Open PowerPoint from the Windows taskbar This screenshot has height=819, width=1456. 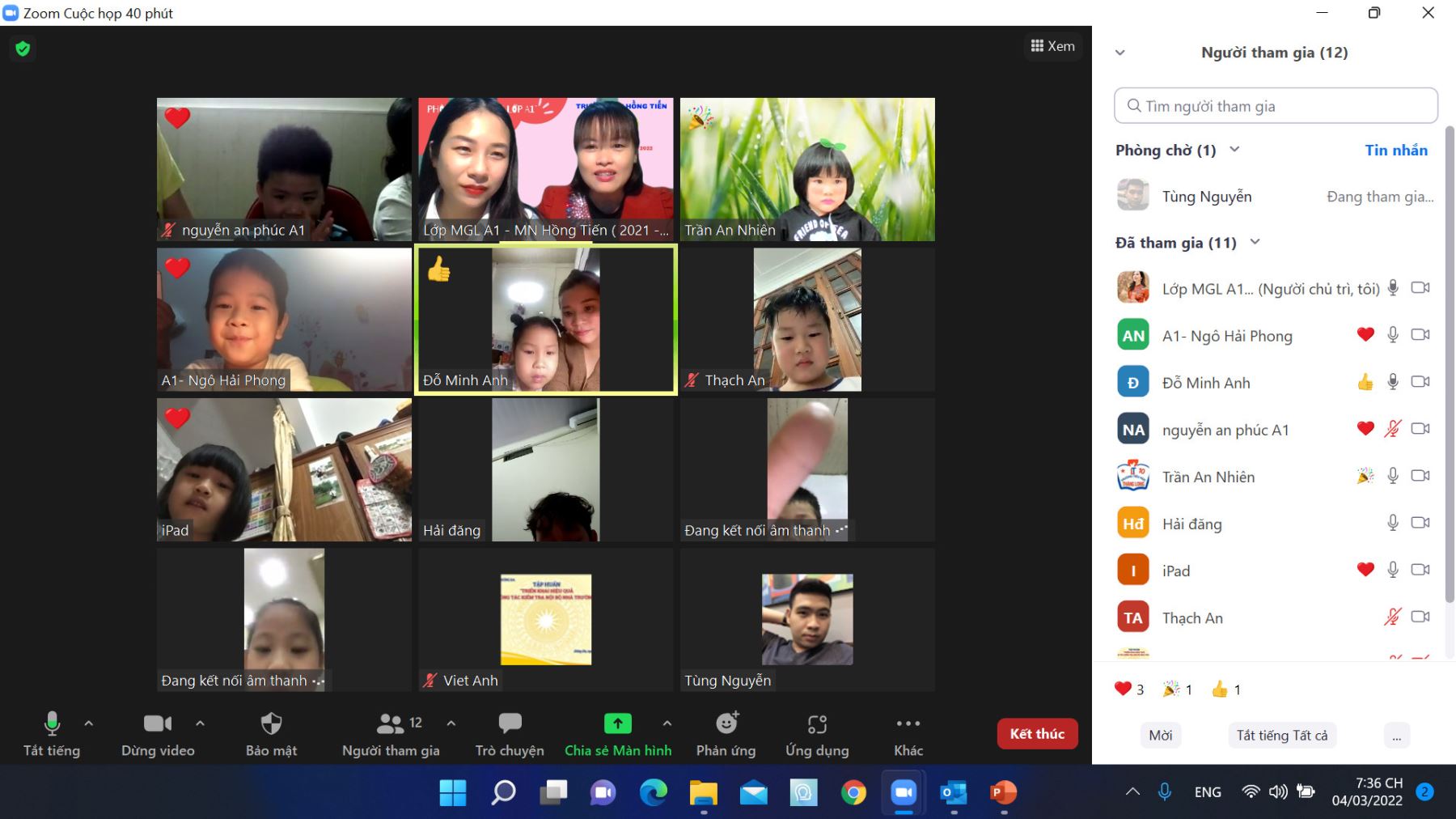(1003, 793)
